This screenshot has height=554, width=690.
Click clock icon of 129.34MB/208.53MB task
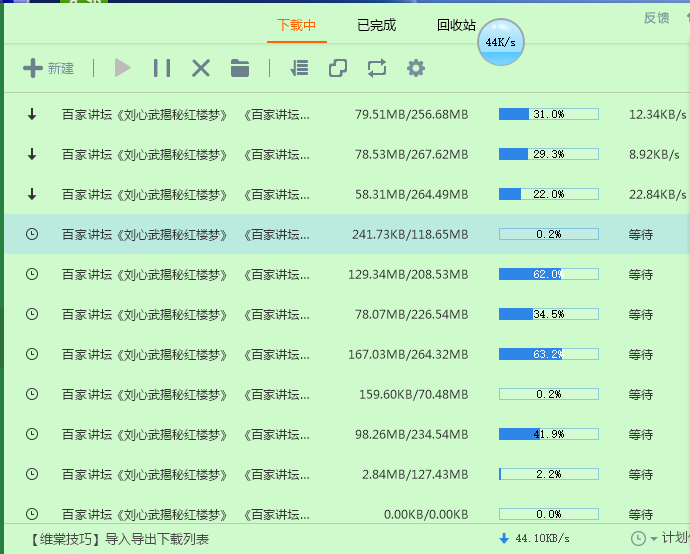point(32,274)
